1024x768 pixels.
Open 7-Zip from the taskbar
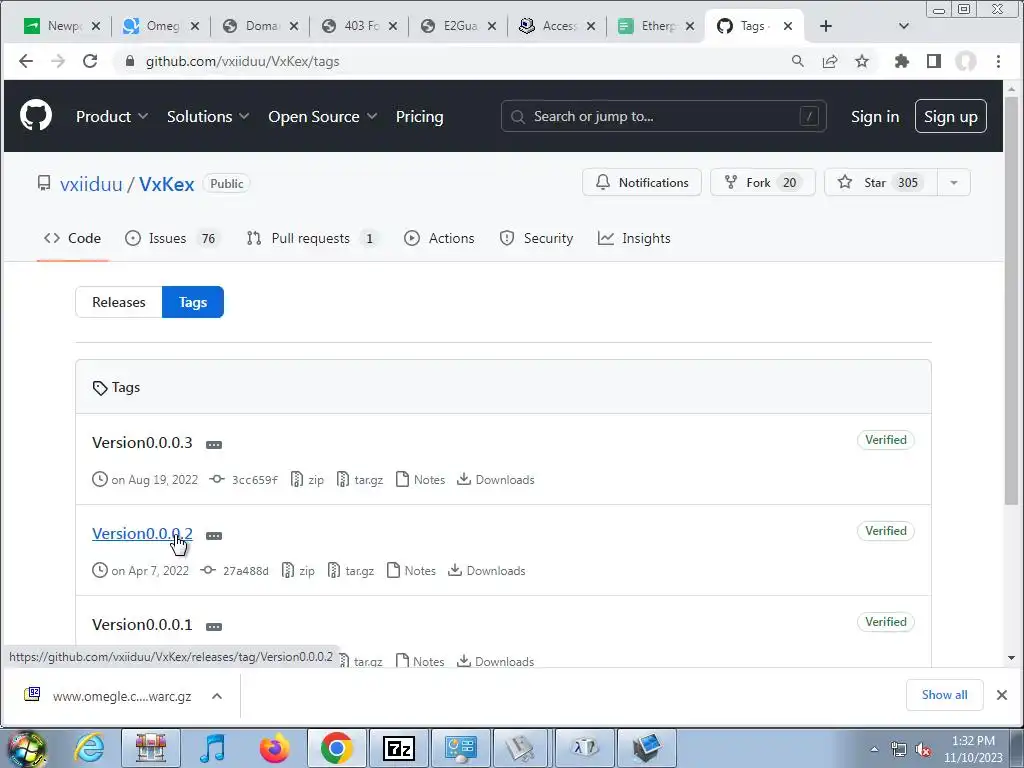pyautogui.click(x=399, y=748)
